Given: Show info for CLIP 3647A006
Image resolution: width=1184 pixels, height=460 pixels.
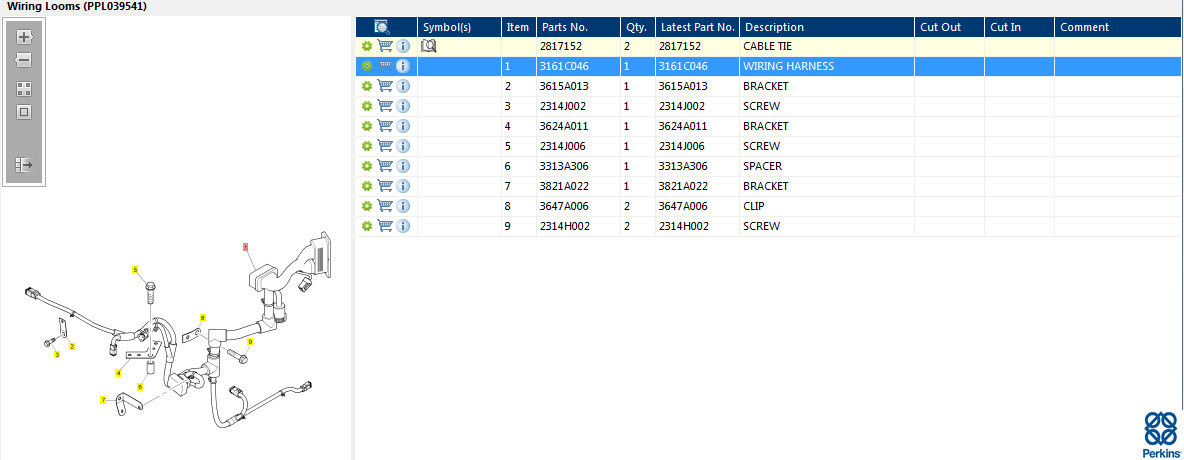Looking at the screenshot, I should point(403,206).
